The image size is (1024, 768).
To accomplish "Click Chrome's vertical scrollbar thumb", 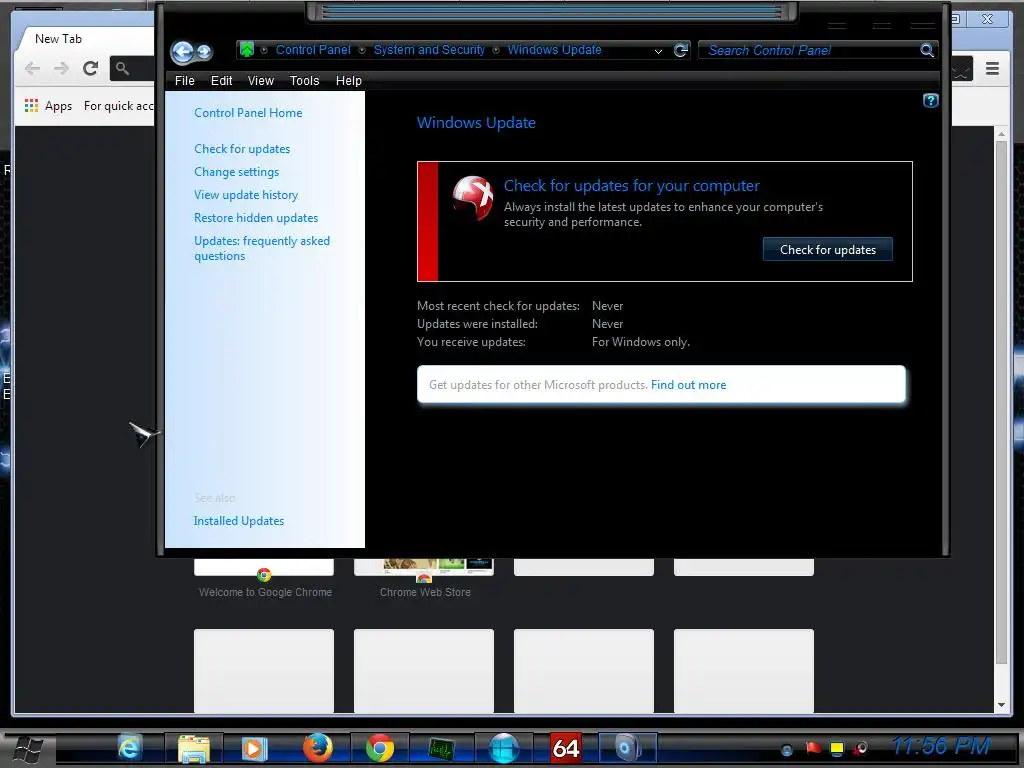I will pyautogui.click(x=1001, y=402).
